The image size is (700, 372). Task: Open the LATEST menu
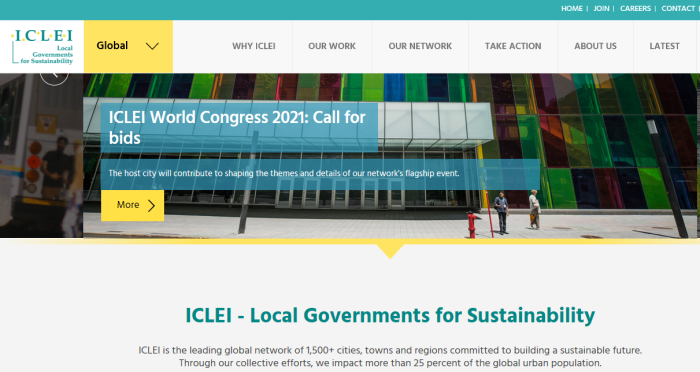pyautogui.click(x=664, y=46)
